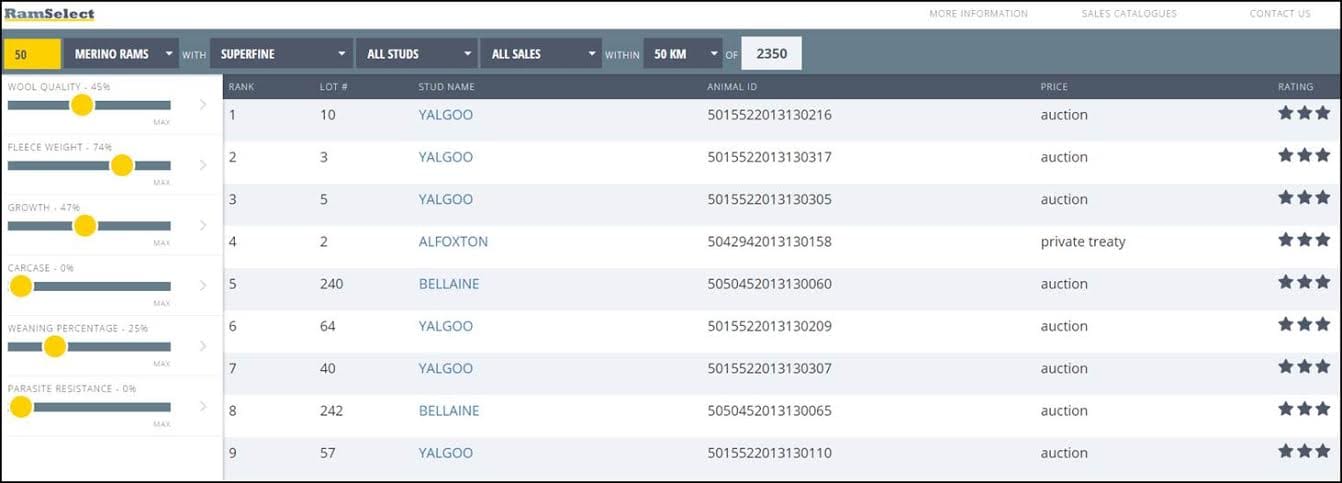
Task: Open the Merino Rams dropdown
Action: click(121, 54)
